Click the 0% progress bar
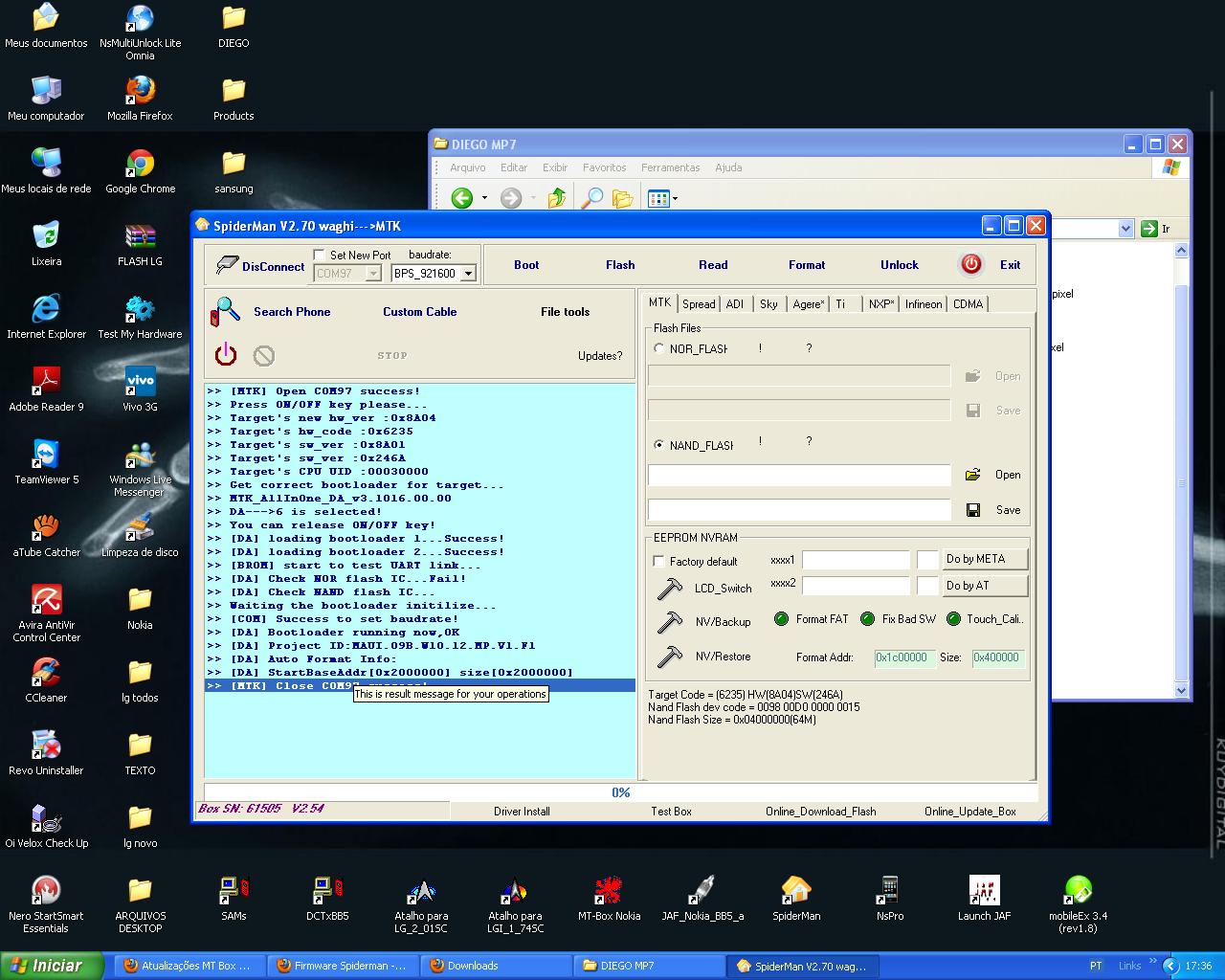 (x=620, y=792)
